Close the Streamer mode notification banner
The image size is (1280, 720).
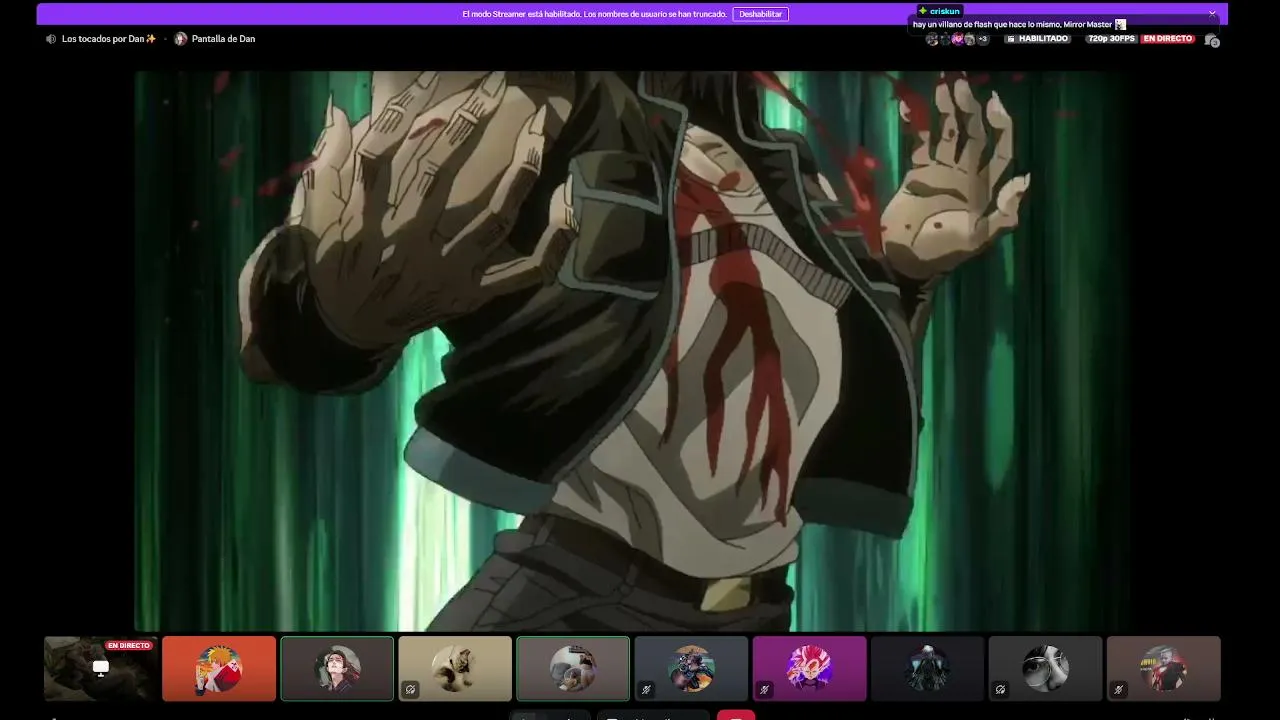click(x=1212, y=14)
